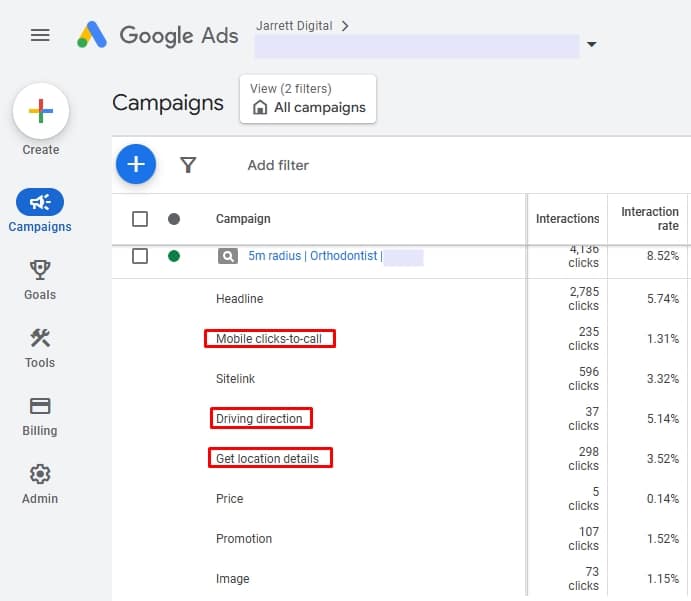
Task: Tick the Orthodontist campaign row checkbox
Action: click(140, 256)
